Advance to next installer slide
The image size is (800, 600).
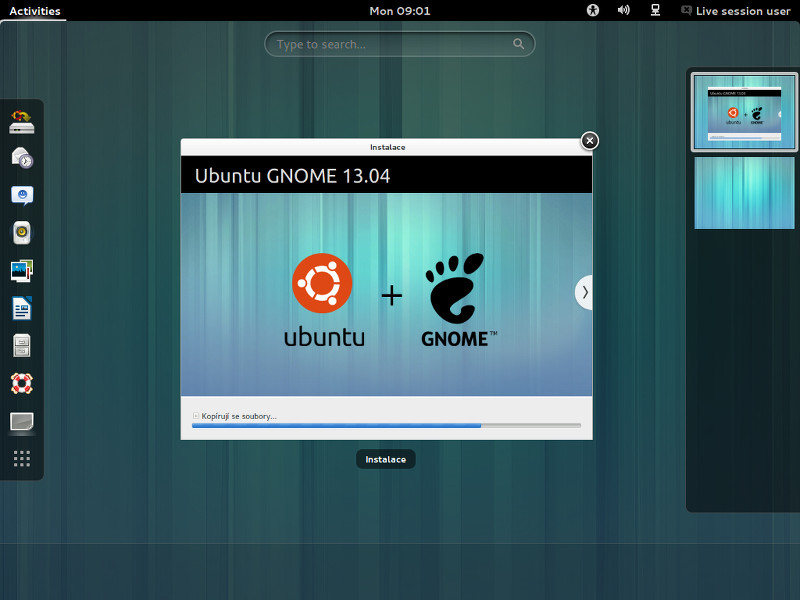click(x=584, y=292)
